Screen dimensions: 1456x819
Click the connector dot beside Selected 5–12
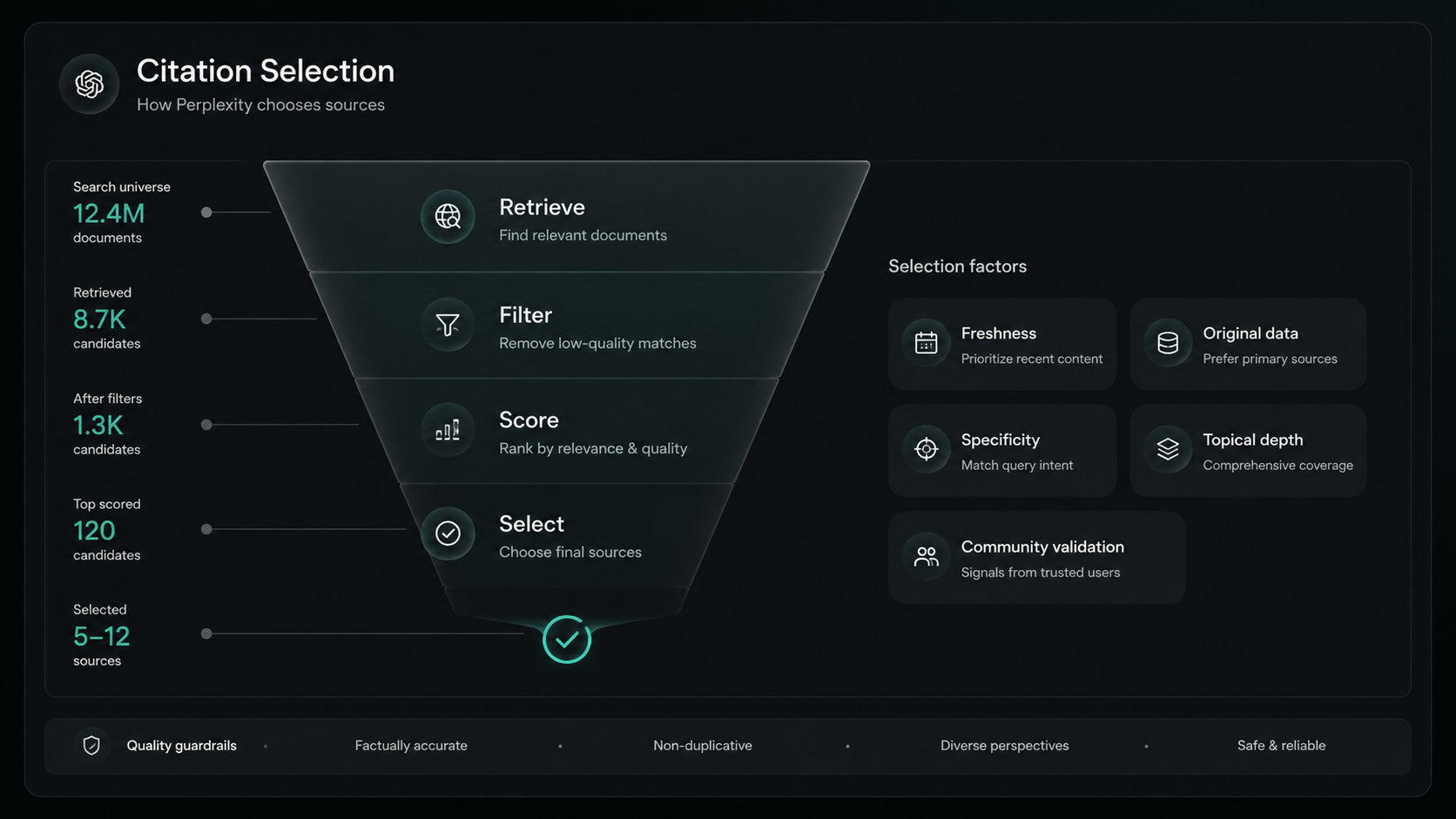[x=206, y=634]
